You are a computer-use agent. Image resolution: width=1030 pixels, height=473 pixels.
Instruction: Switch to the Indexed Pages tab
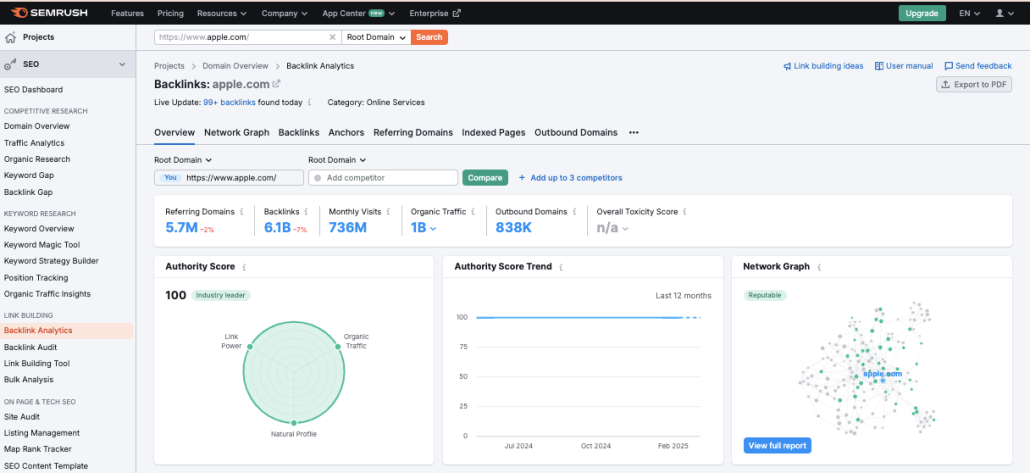(493, 133)
